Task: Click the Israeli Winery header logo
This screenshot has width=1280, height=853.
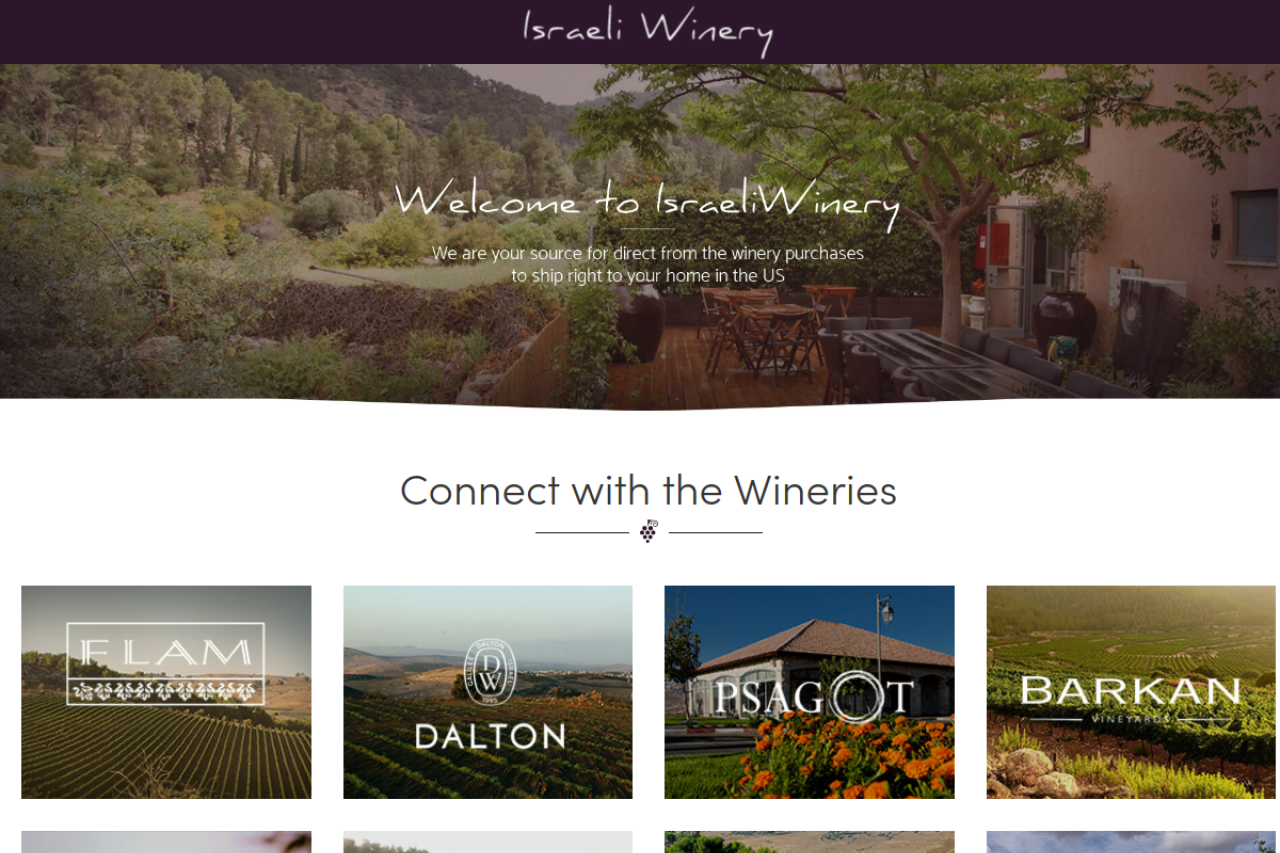Action: coord(648,31)
